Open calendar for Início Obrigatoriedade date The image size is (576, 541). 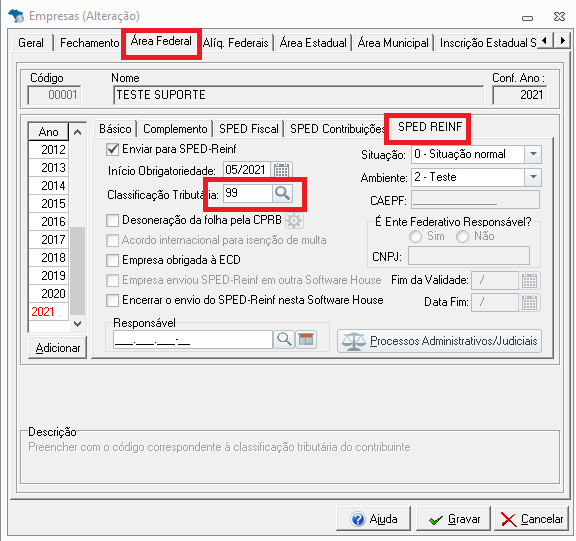pyautogui.click(x=282, y=170)
